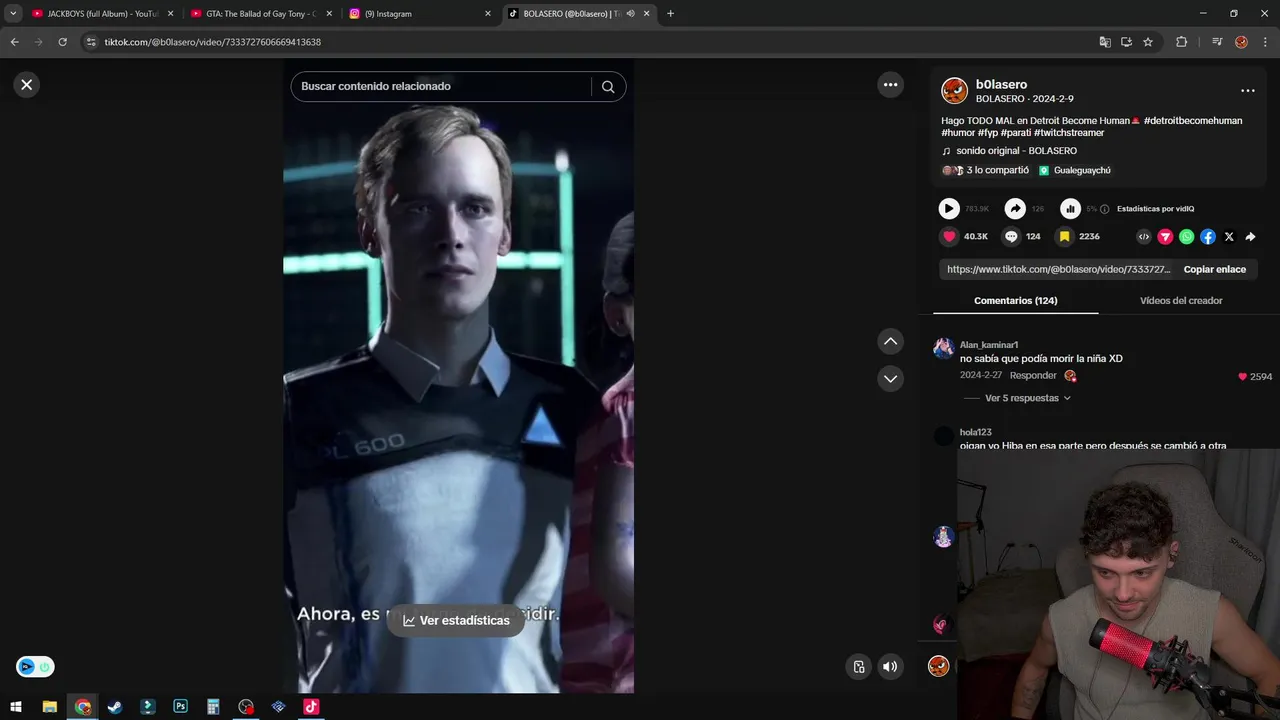Screen dimensions: 1280x720
Task: Click the vidIQ share arrow icon
Action: point(1015,209)
